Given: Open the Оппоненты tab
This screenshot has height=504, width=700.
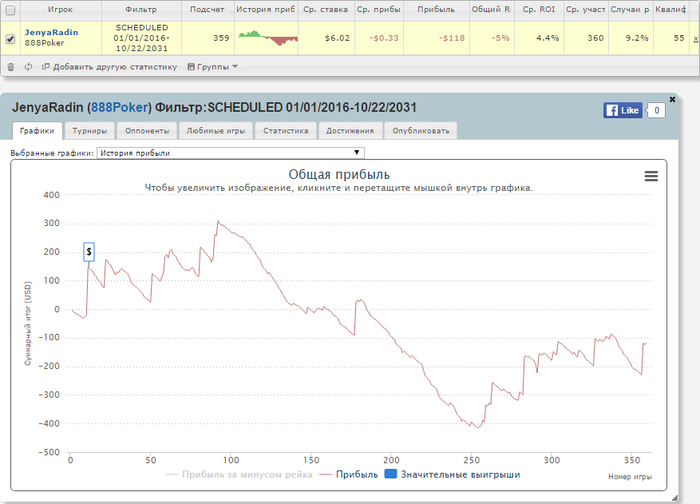Looking at the screenshot, I should (147, 131).
